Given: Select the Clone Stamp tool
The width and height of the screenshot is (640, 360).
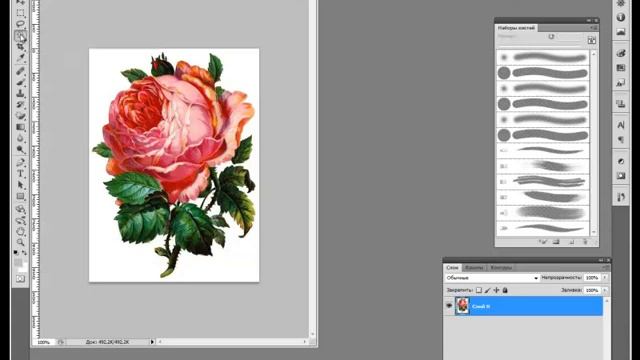Looking at the screenshot, I should pyautogui.click(x=20, y=93).
